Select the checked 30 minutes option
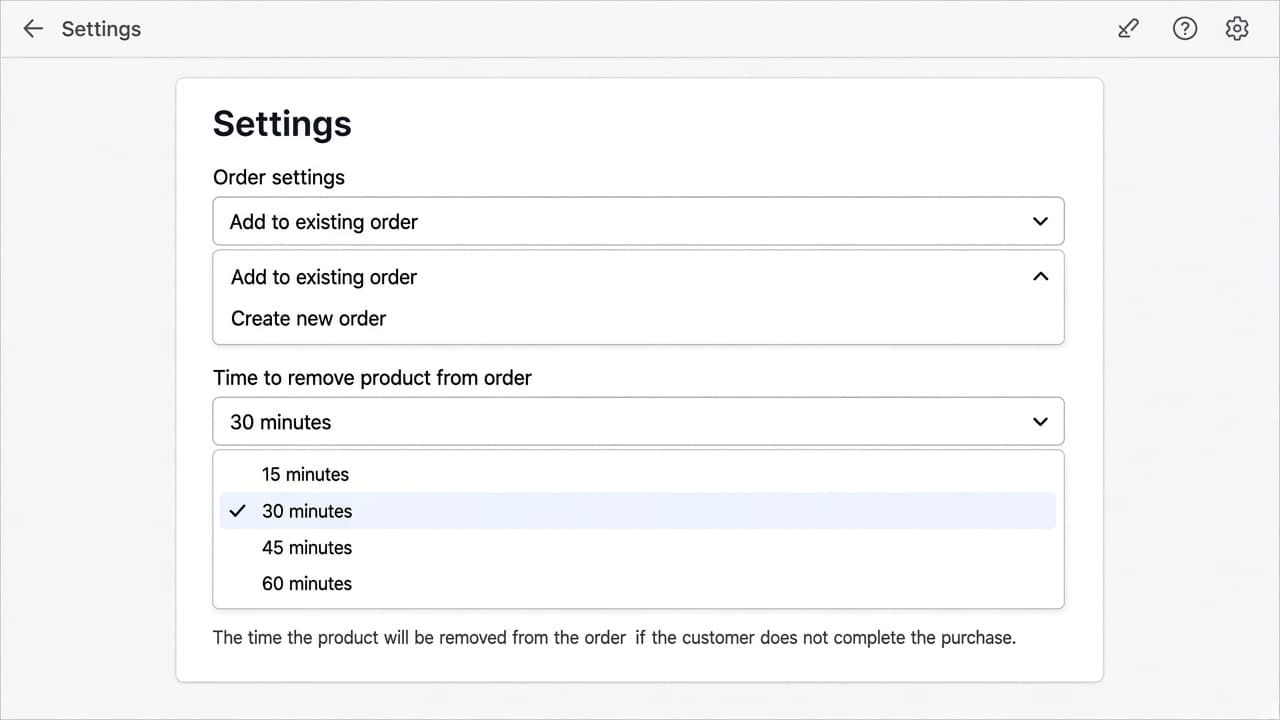 (x=638, y=511)
